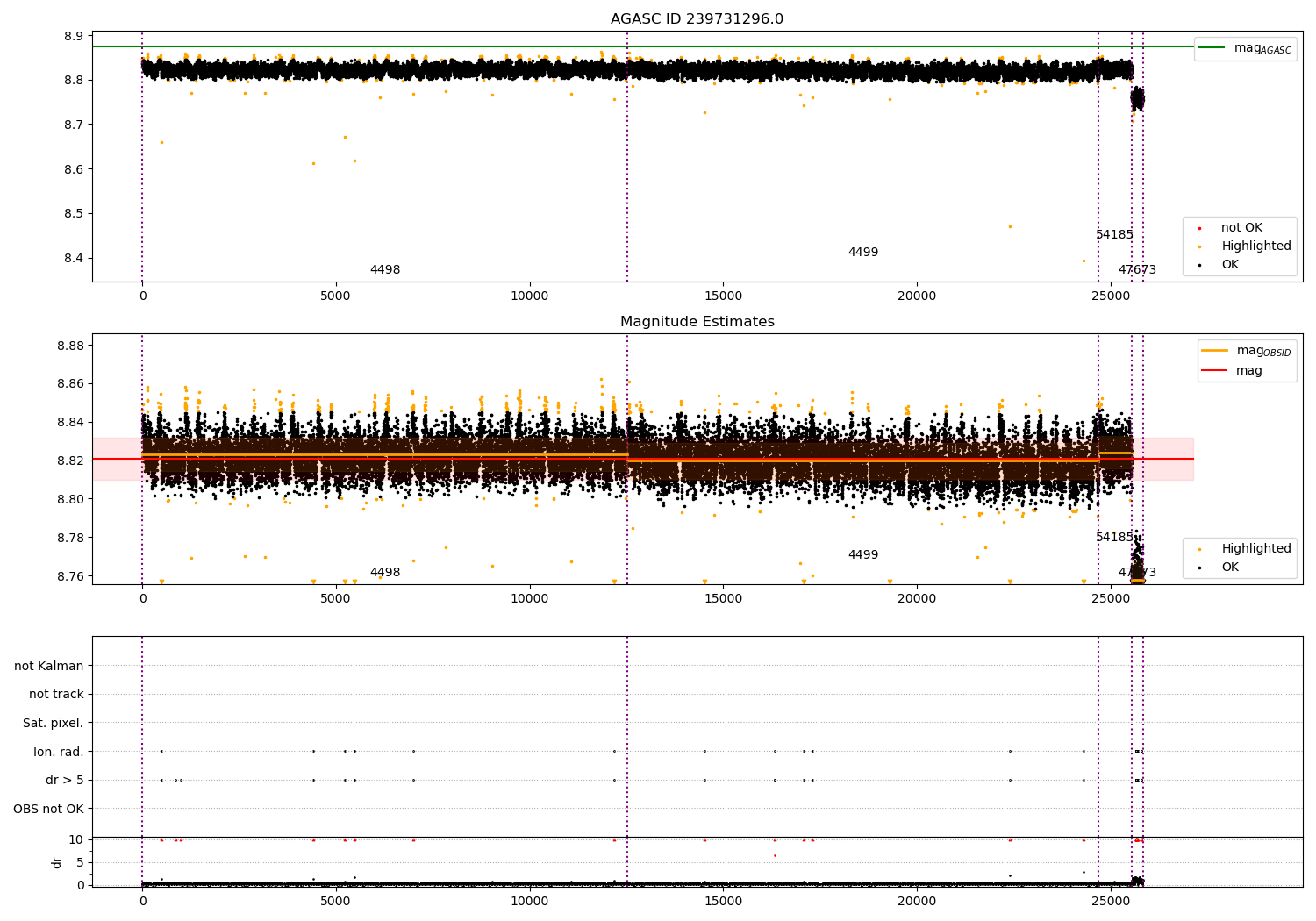Click the 'Ion. rad.' row label

click(59, 752)
